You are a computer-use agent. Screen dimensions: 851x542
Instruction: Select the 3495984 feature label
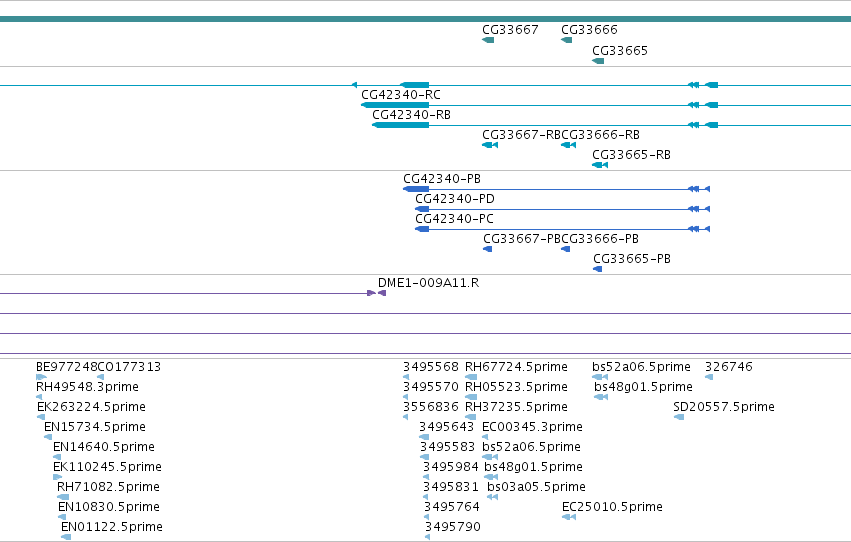[451, 467]
